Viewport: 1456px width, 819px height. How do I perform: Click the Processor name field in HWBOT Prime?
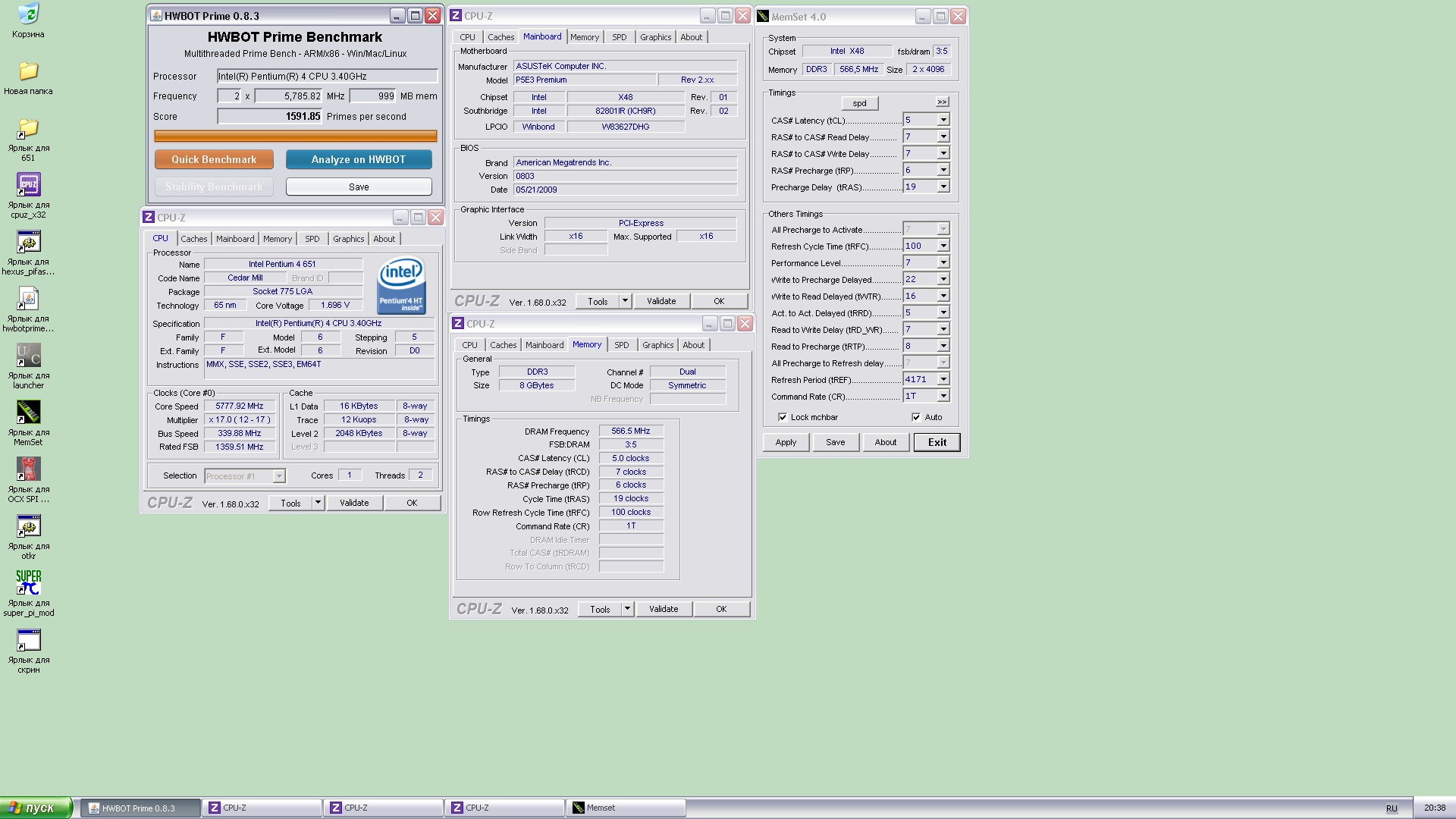327,76
